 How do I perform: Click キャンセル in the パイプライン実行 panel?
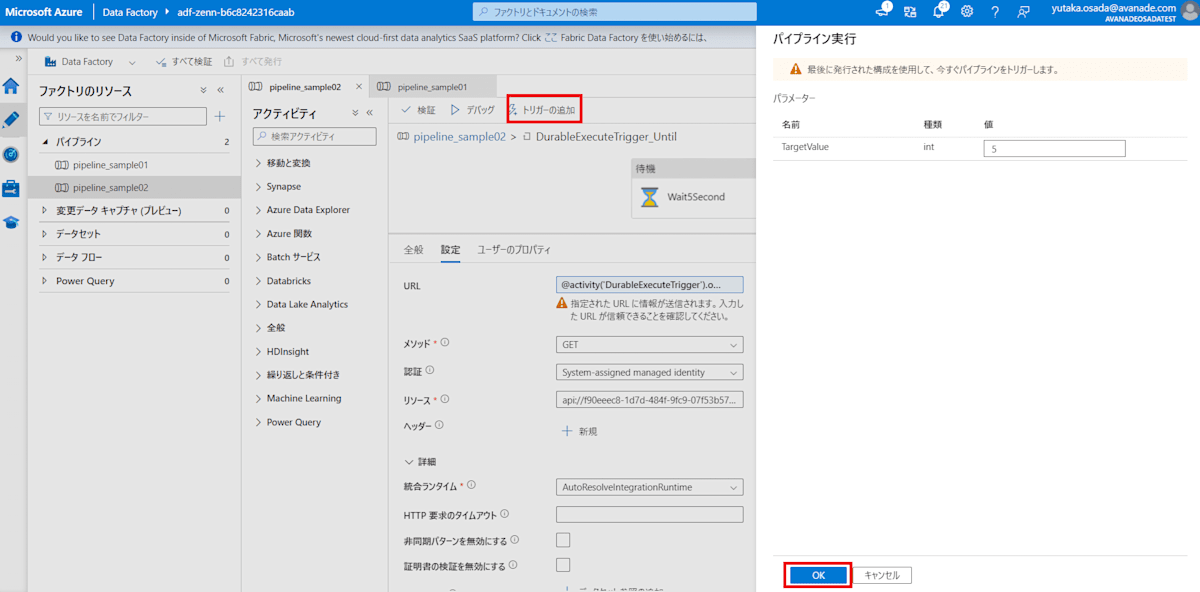[x=882, y=575]
